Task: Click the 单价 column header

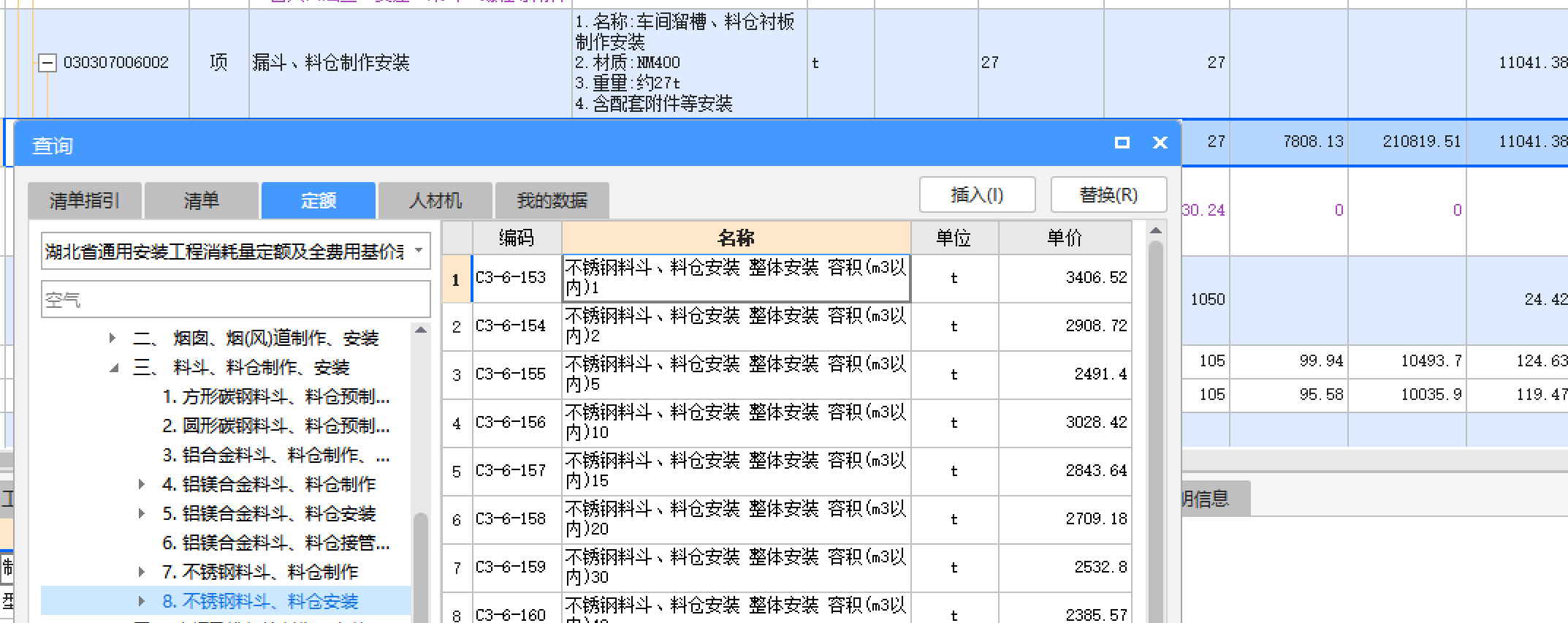Action: [x=1065, y=238]
